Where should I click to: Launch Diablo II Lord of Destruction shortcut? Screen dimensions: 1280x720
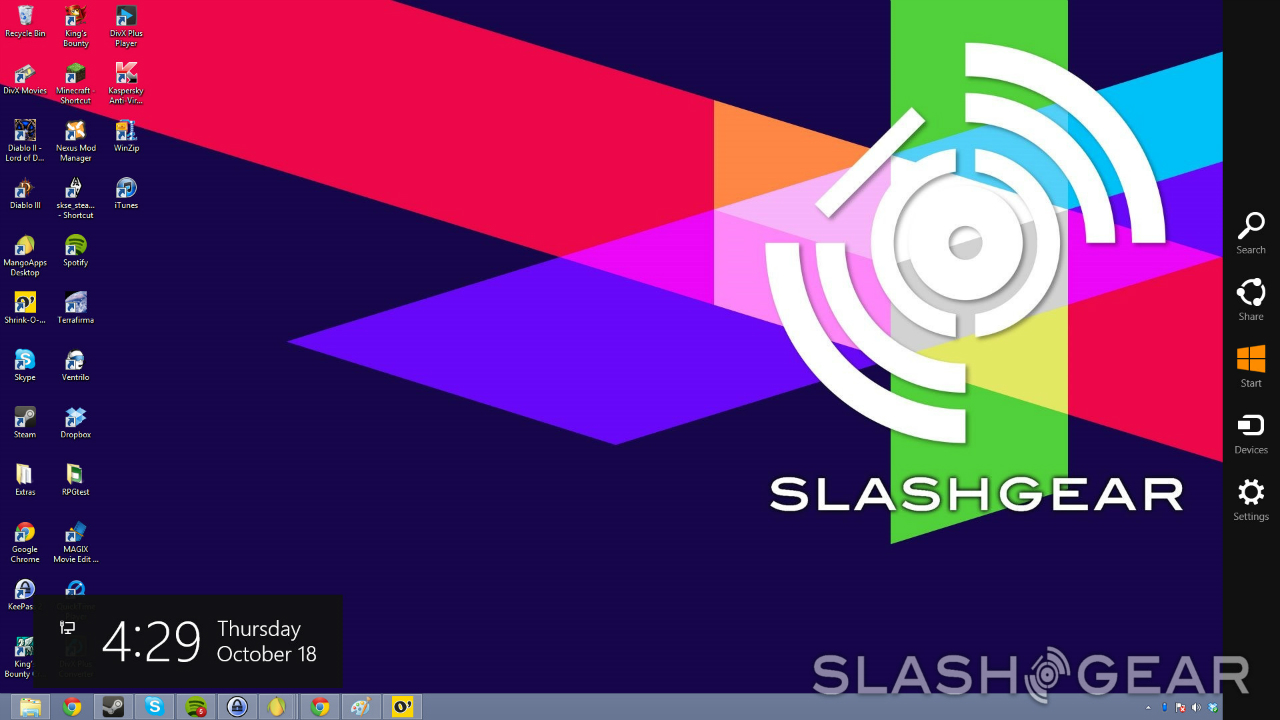coord(25,141)
